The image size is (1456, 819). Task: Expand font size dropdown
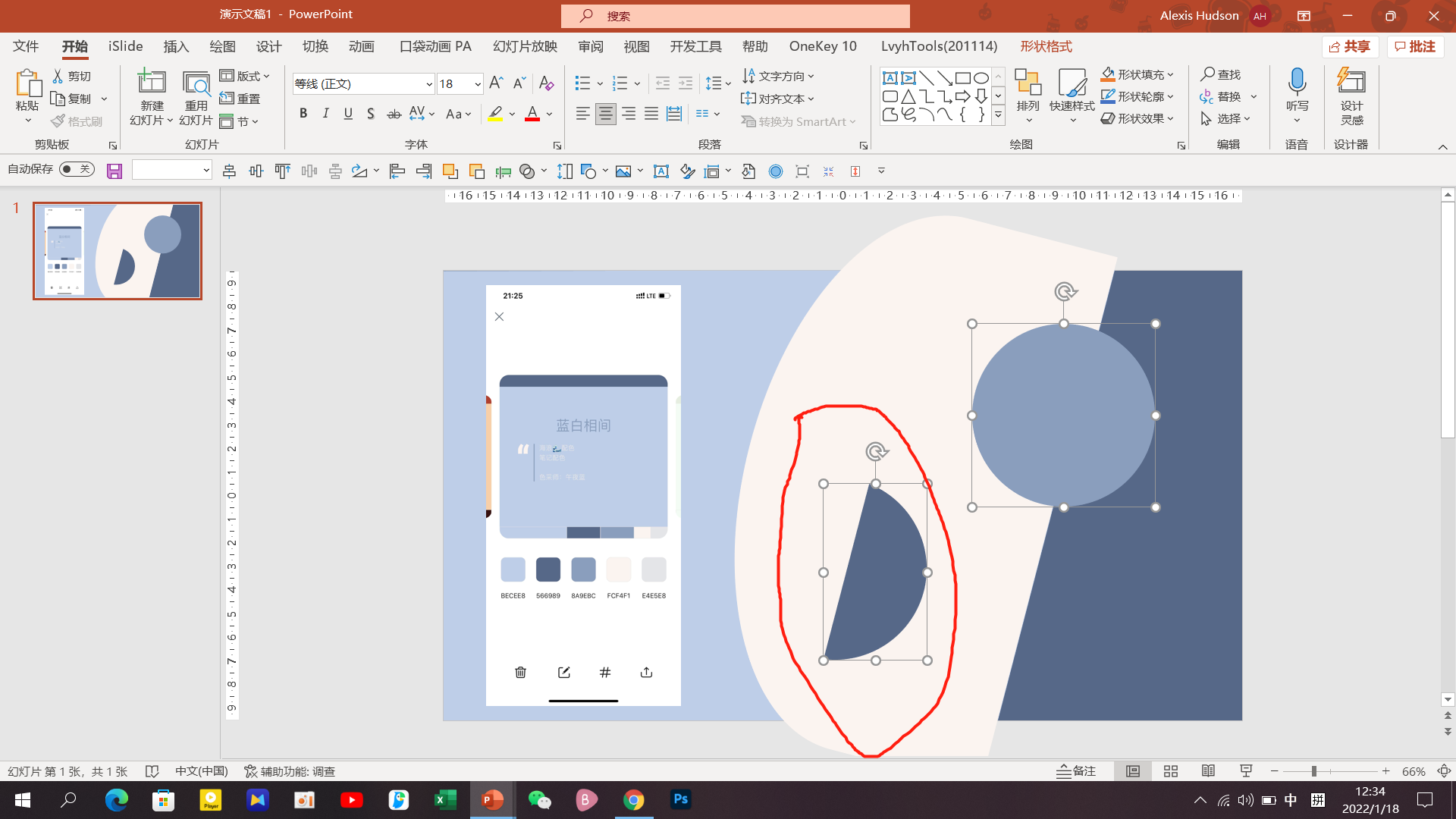point(478,84)
